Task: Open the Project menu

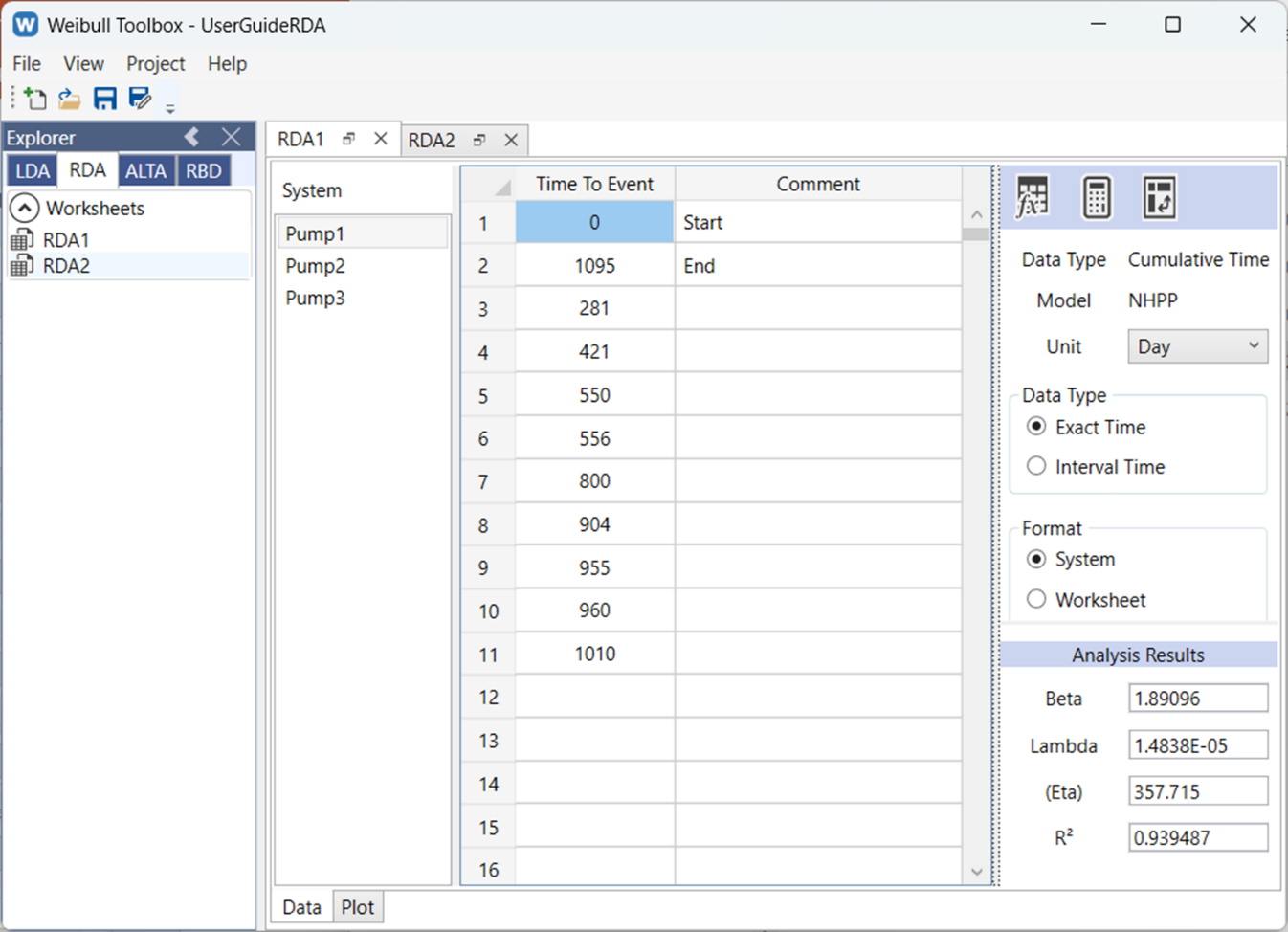Action: click(156, 64)
